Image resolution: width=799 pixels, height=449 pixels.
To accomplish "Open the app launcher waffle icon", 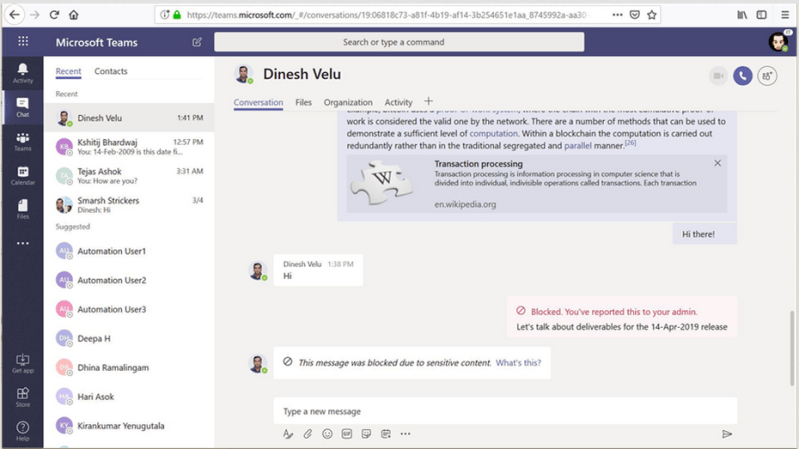I will point(23,41).
